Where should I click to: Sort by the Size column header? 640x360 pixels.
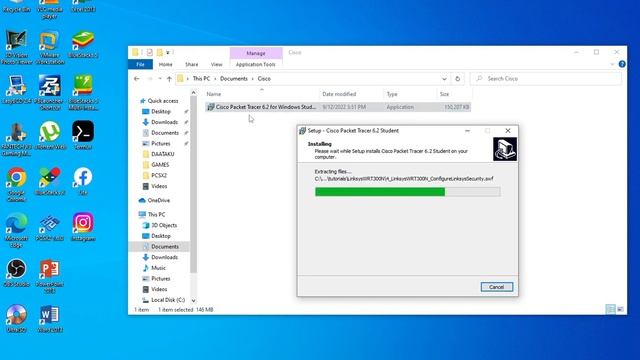454,94
